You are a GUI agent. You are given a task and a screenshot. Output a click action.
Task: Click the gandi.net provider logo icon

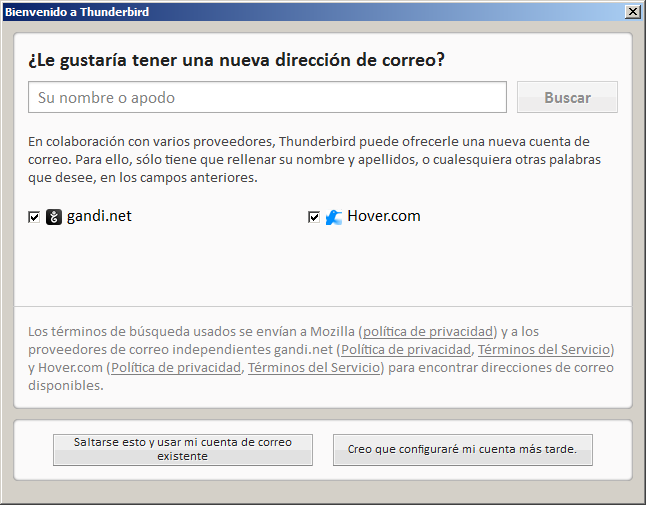[54, 217]
